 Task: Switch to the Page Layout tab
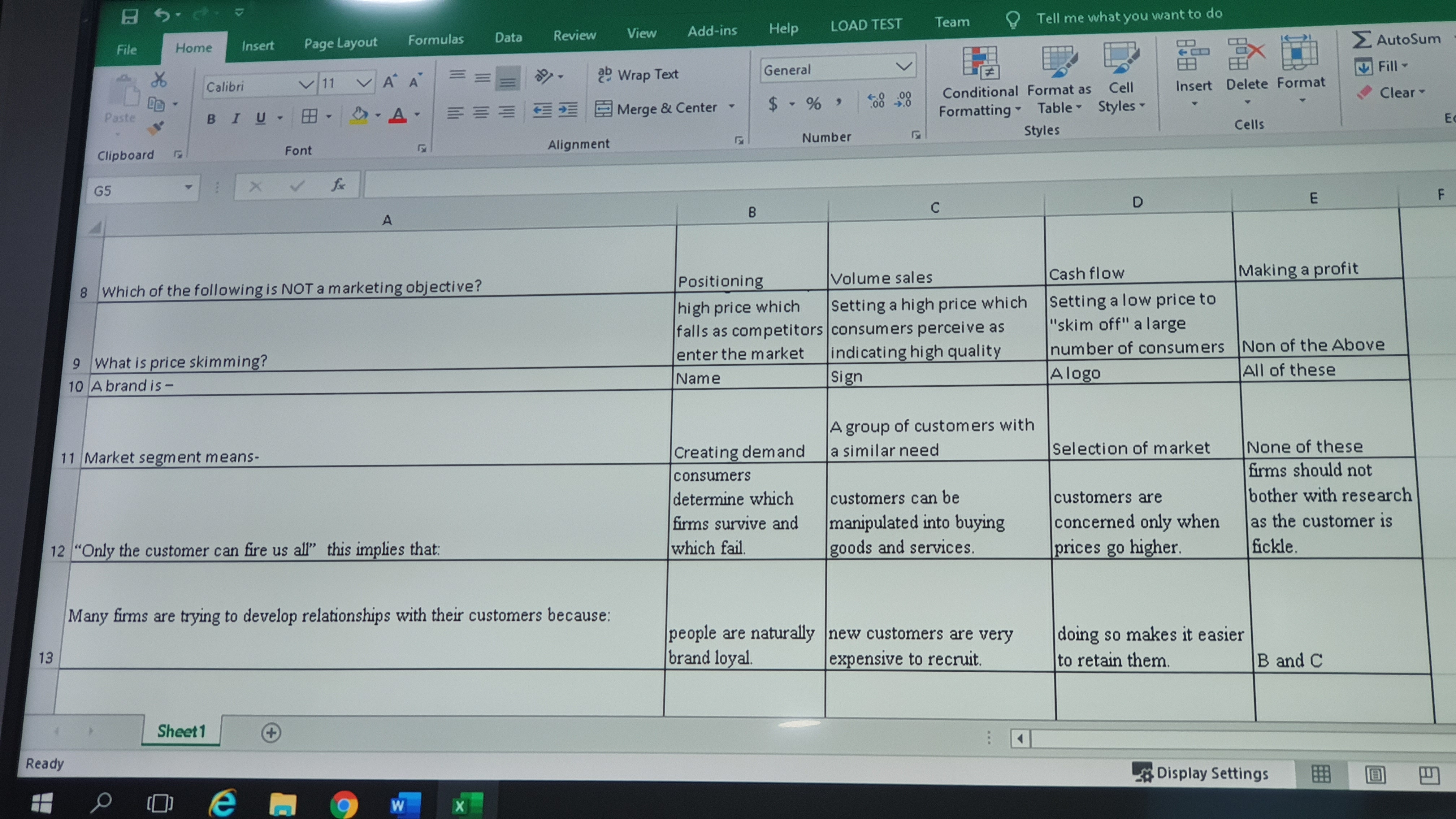[x=340, y=42]
